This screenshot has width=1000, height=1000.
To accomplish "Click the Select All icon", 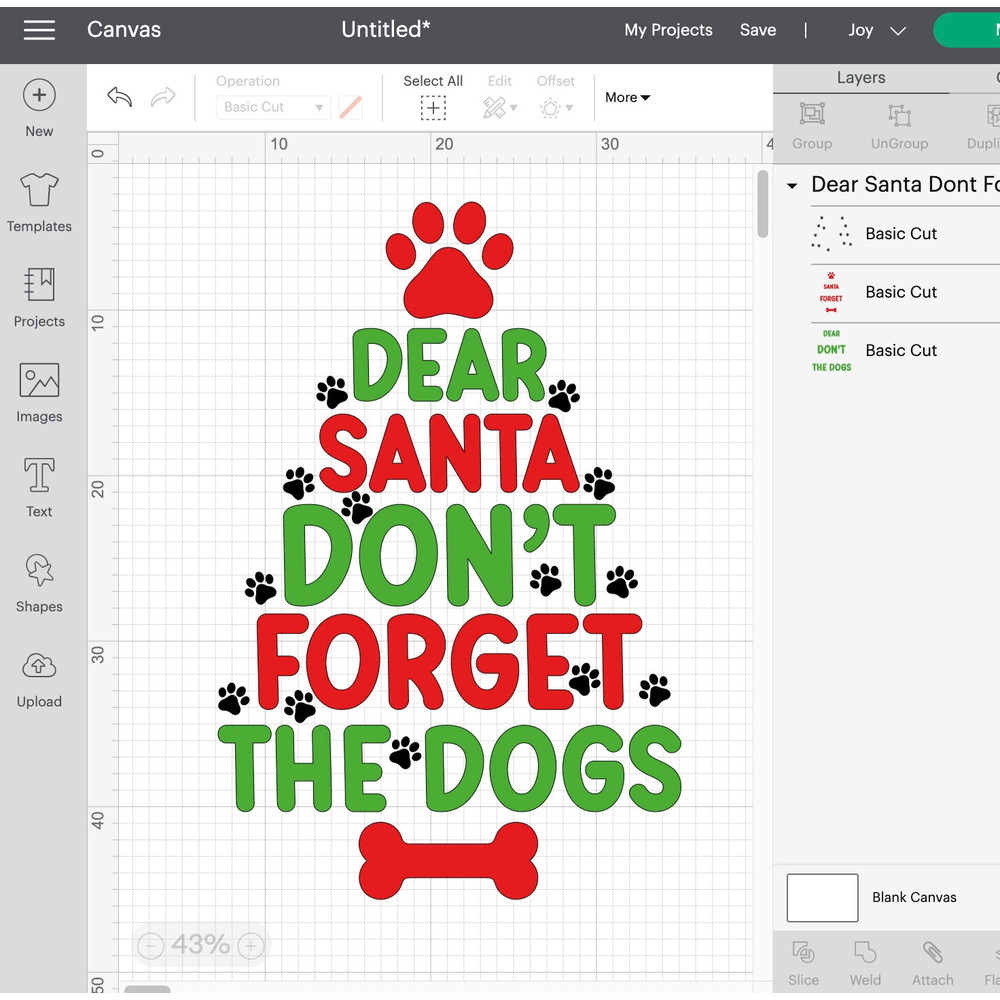I will point(433,108).
